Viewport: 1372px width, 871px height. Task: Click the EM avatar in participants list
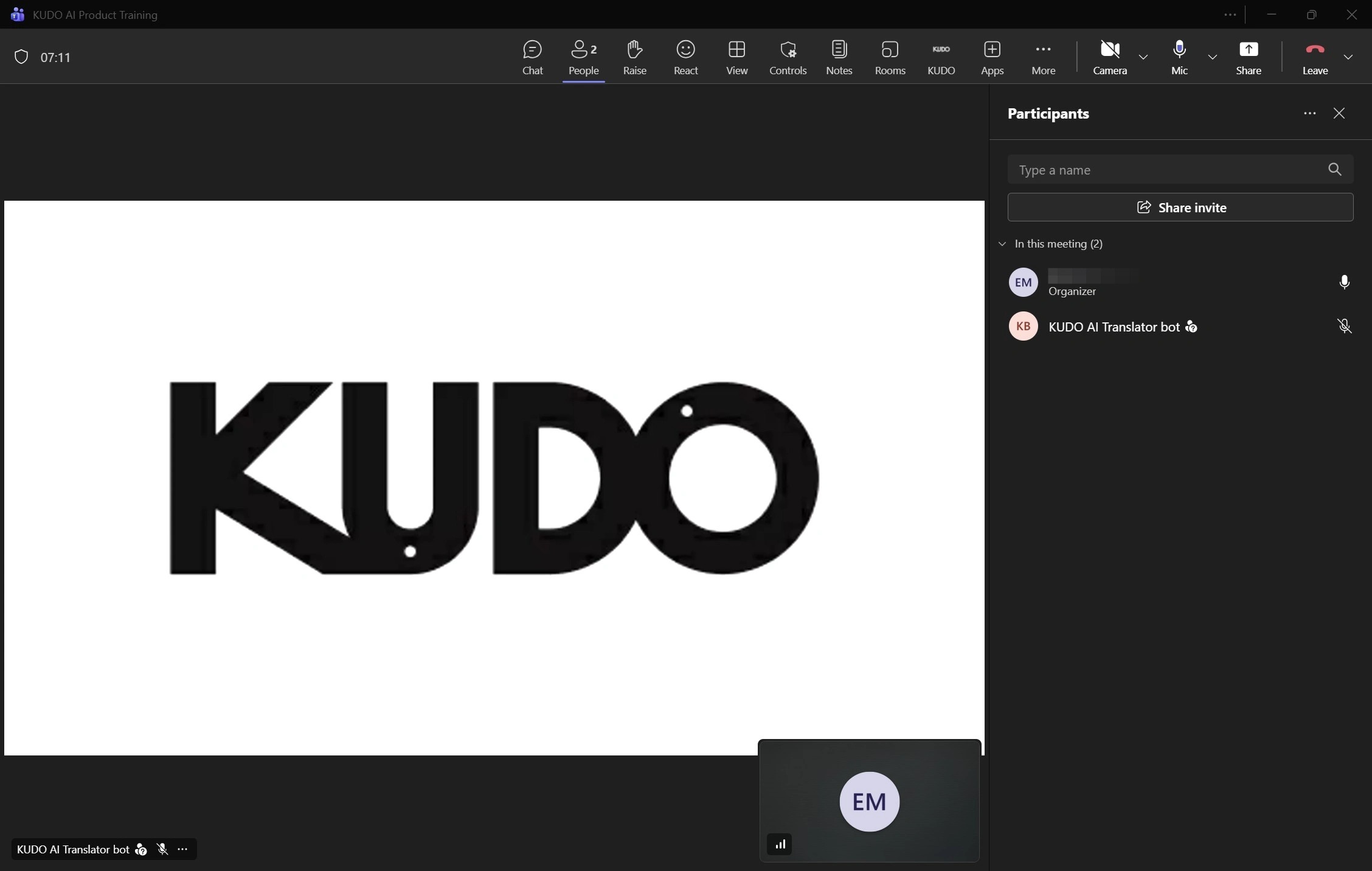pyautogui.click(x=1023, y=282)
